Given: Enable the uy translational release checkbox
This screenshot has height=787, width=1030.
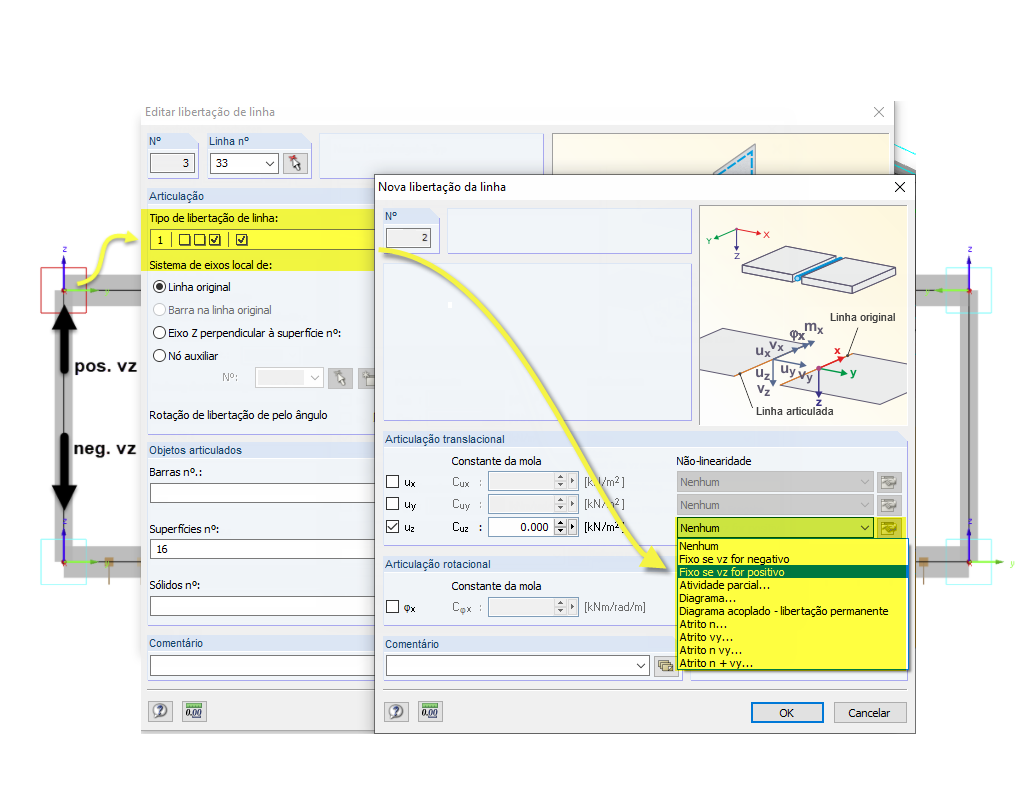Looking at the screenshot, I should pos(393,504).
